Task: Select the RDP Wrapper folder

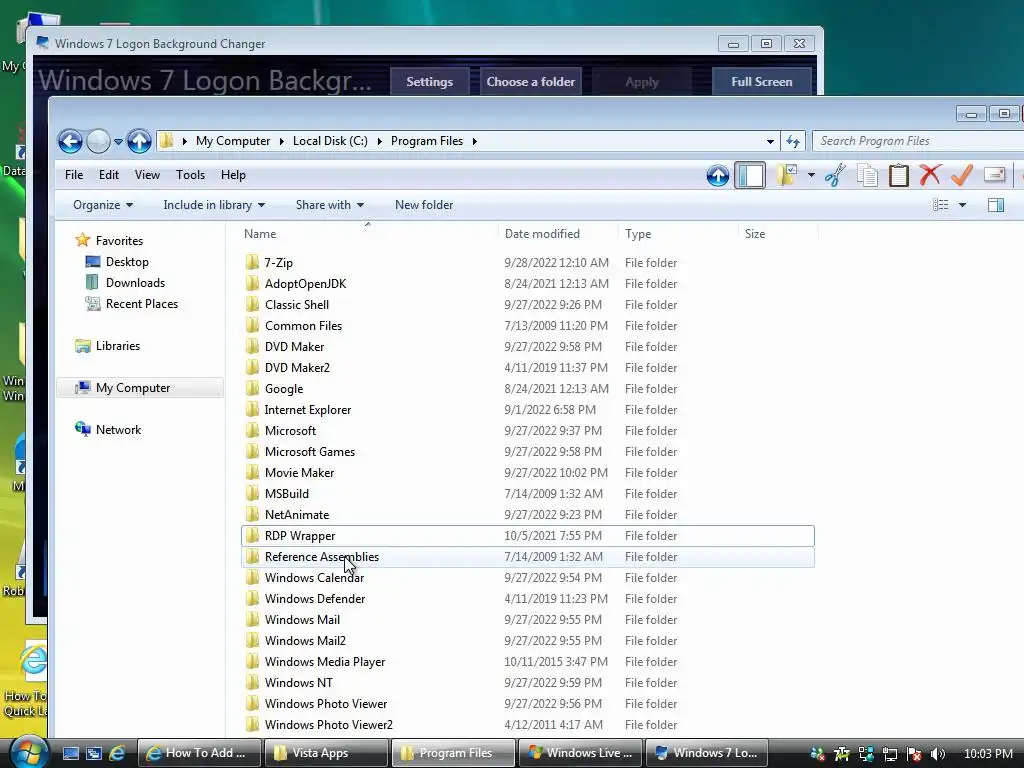Action: [x=528, y=536]
